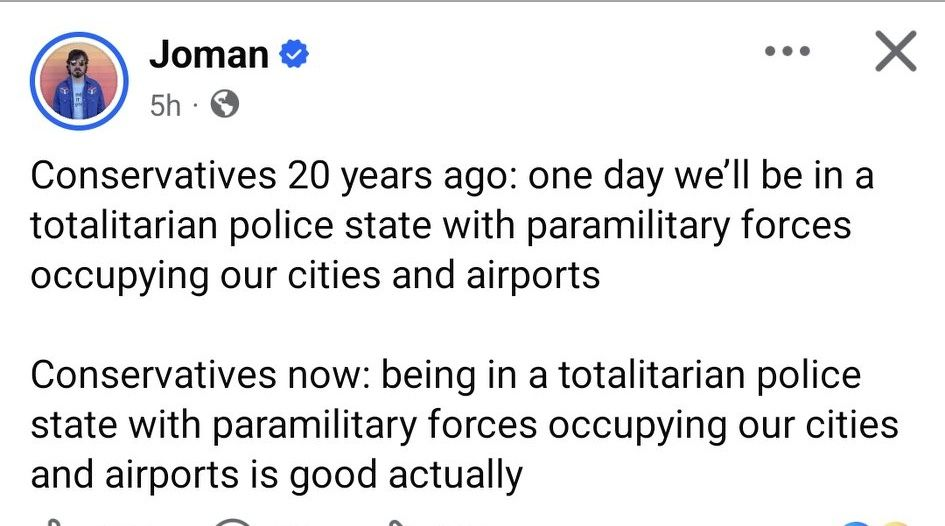Click the partially visible comment bubble icon

click(x=232, y=521)
